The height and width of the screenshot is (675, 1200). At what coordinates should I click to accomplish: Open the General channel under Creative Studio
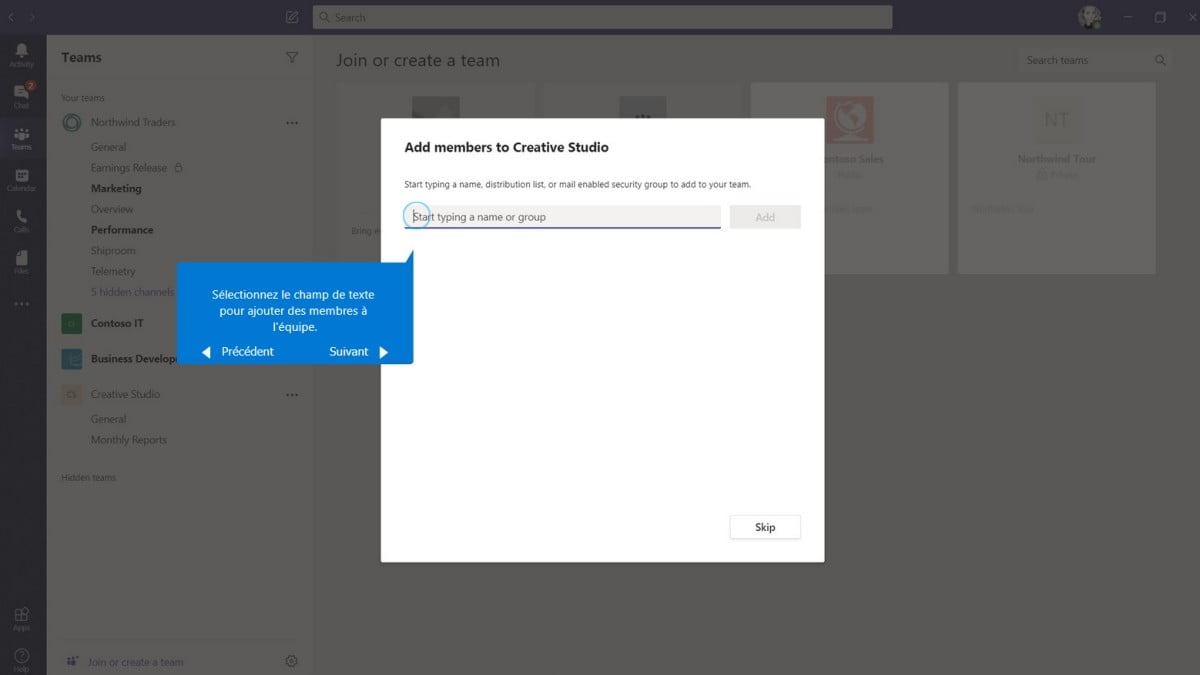tap(108, 419)
